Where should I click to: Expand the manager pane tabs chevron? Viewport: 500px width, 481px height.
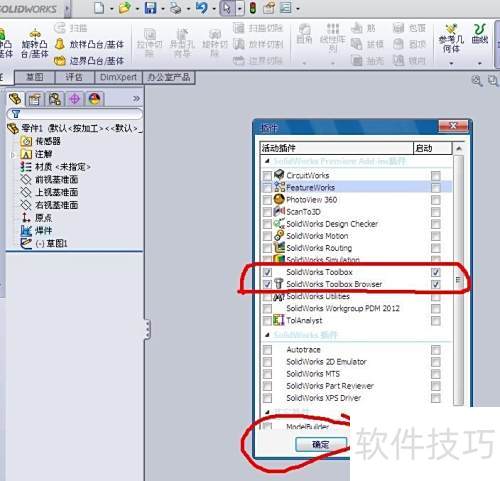tap(136, 99)
